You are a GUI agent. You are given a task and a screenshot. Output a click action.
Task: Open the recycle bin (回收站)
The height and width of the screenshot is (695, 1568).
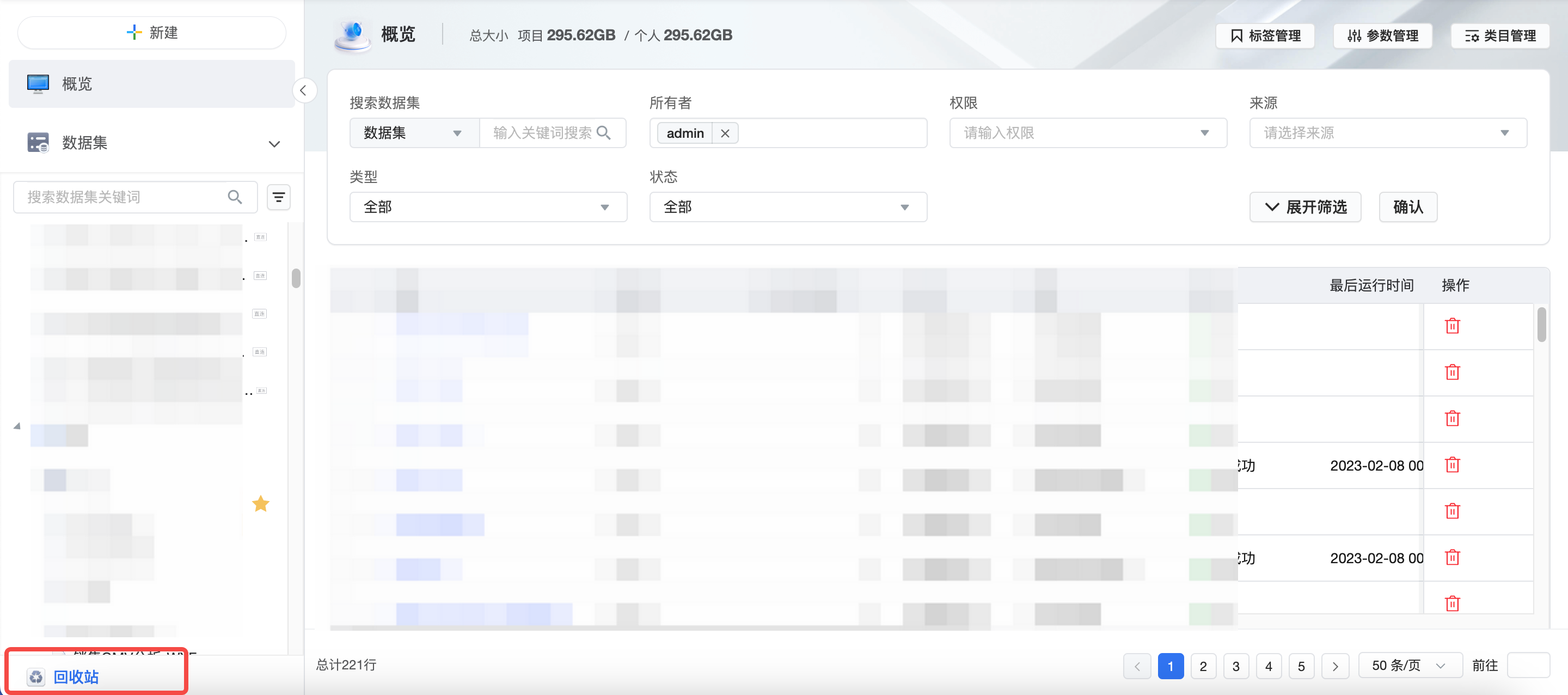[76, 676]
